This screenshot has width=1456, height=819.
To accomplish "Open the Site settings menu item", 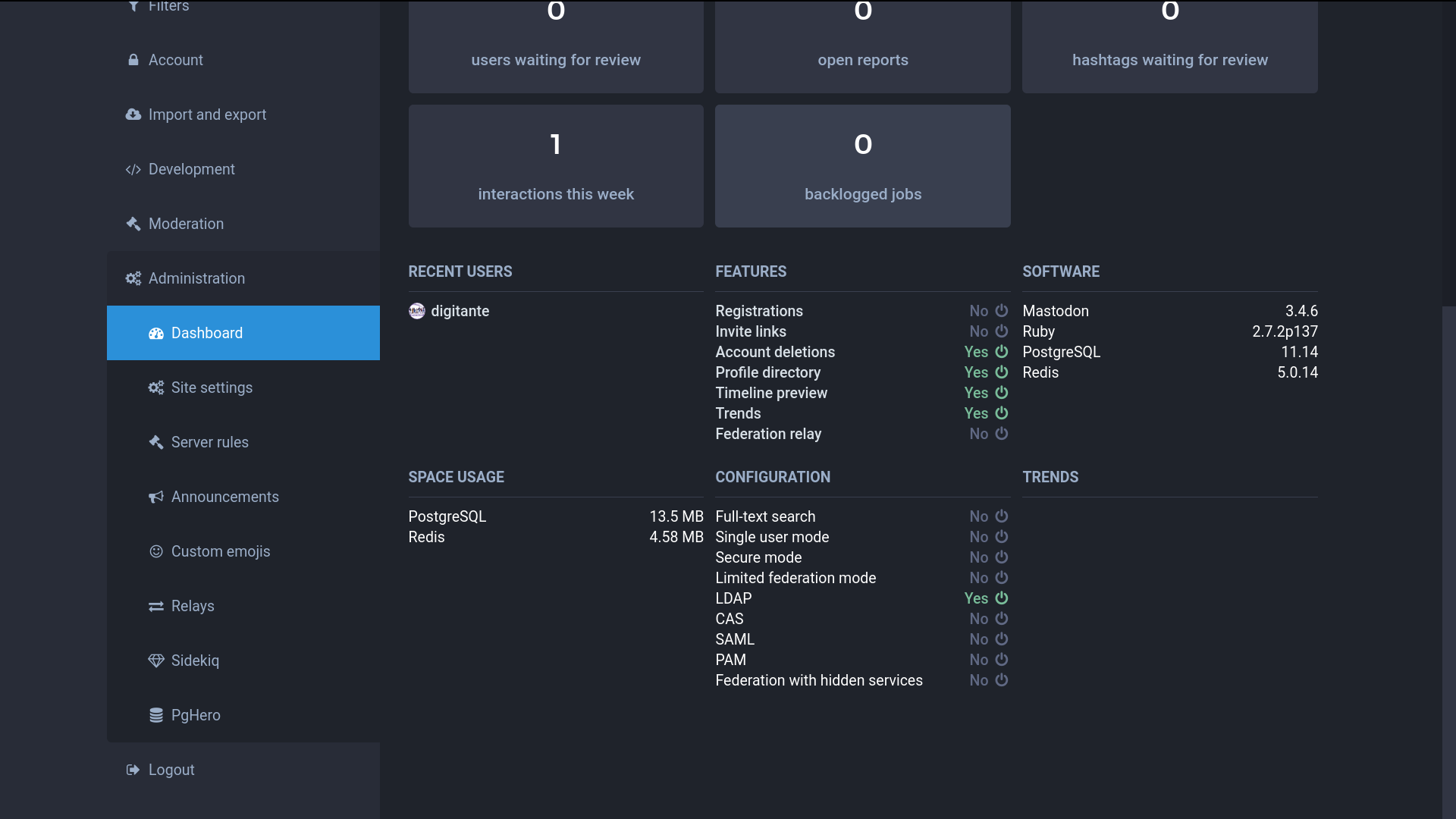I will click(x=212, y=388).
